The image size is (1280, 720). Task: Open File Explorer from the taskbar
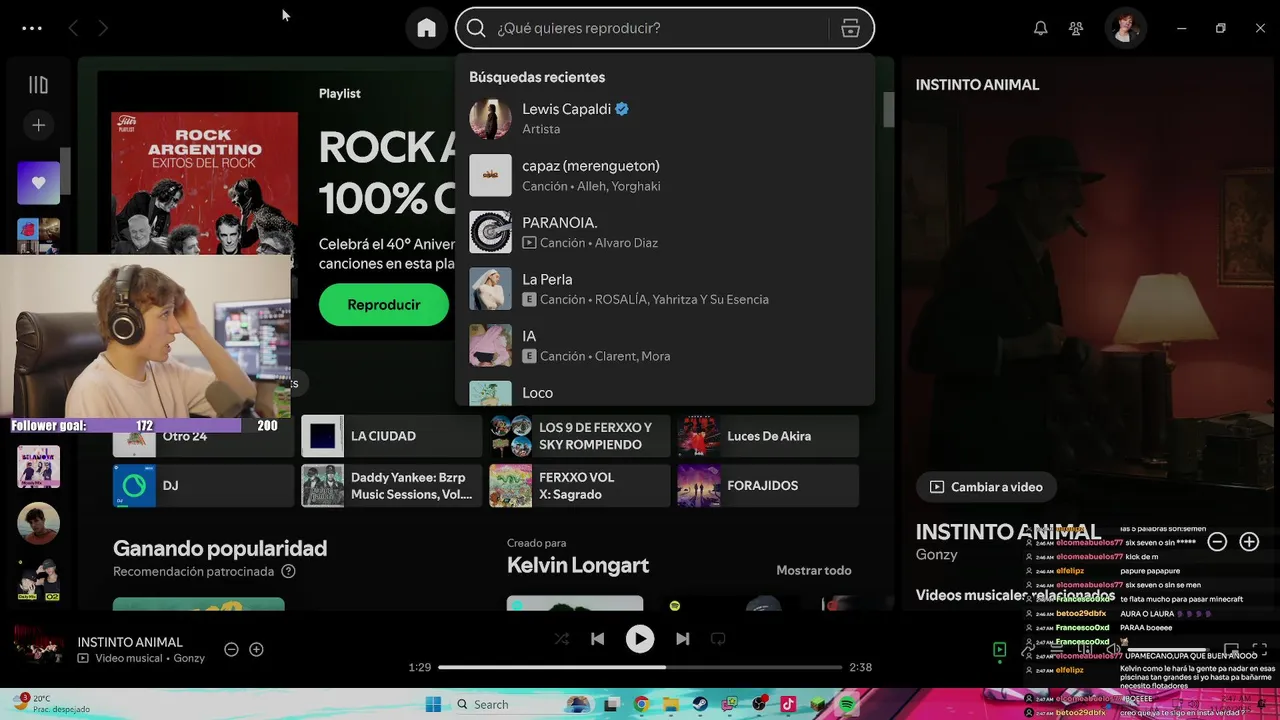point(671,705)
